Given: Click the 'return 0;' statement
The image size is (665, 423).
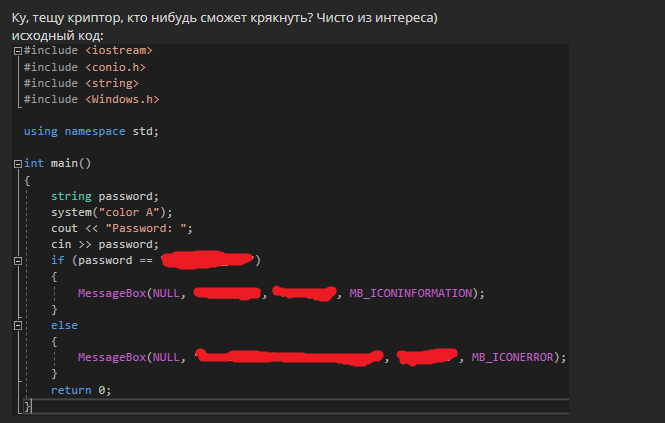Looking at the screenshot, I should [81, 390].
